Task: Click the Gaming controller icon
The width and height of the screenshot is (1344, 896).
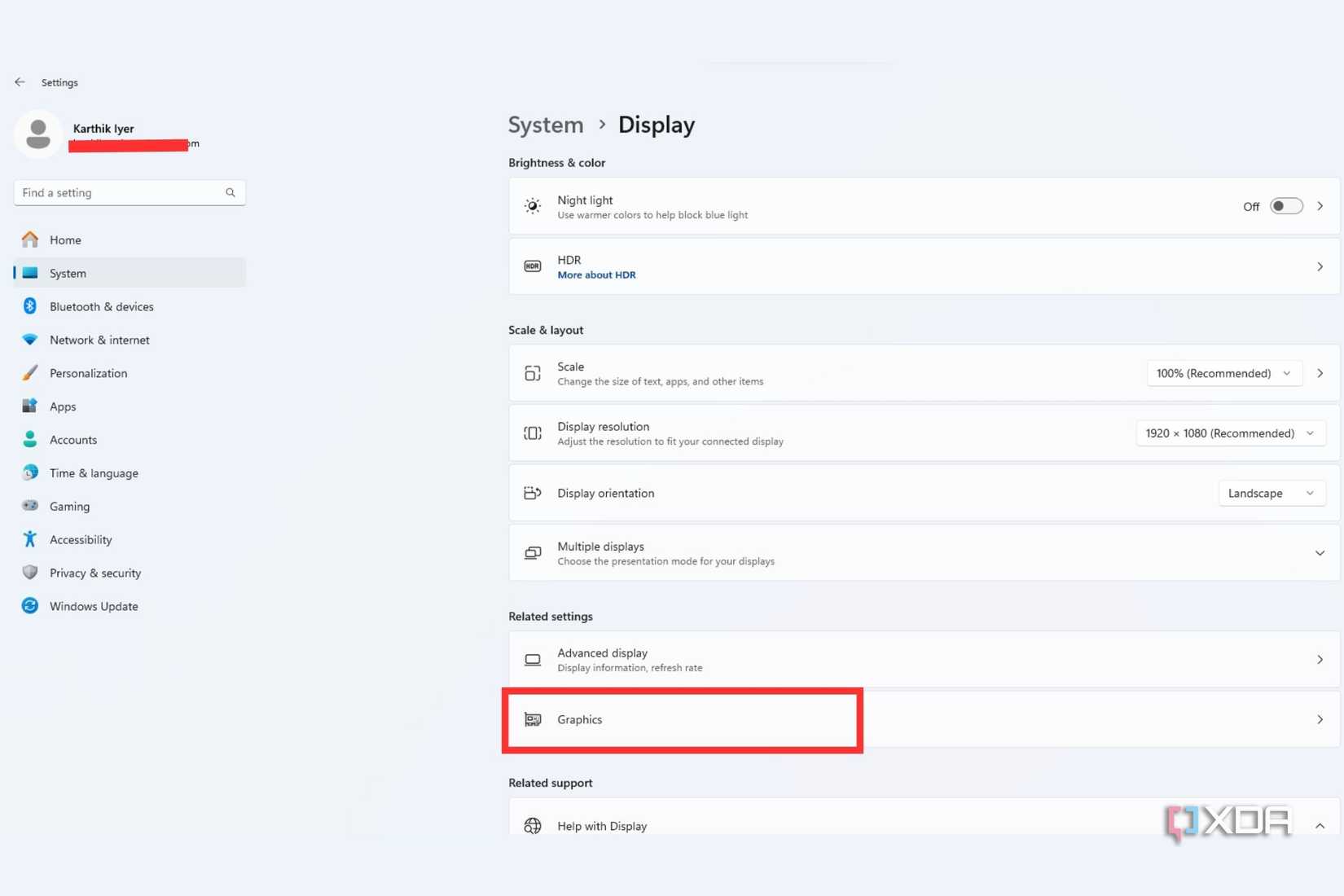Action: tap(30, 506)
